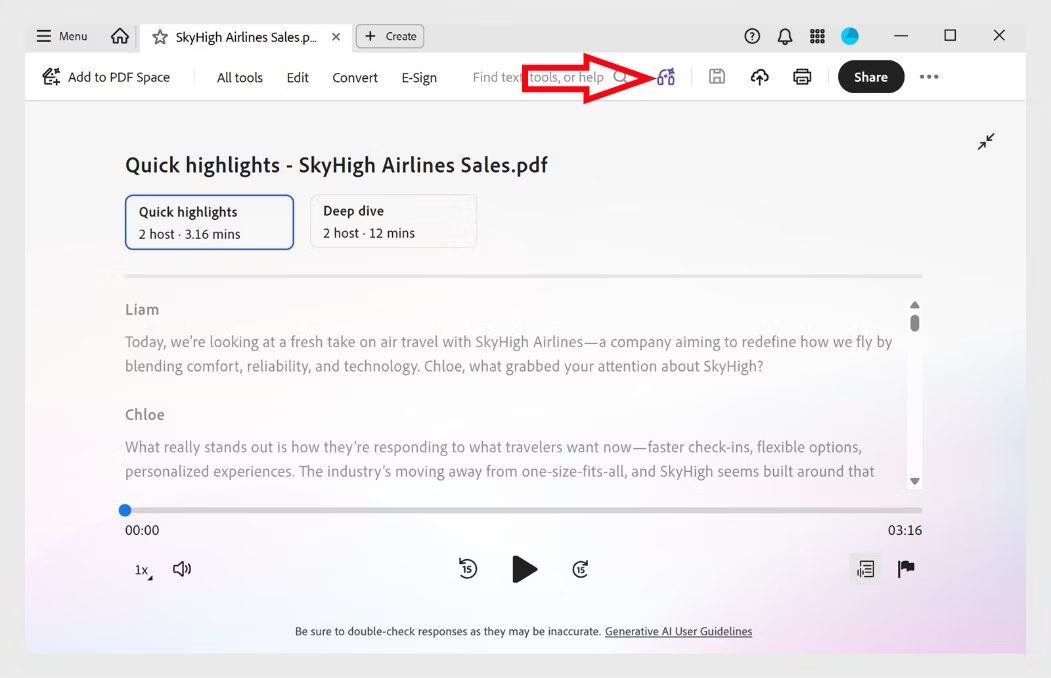Open the Convert menu item

[355, 78]
